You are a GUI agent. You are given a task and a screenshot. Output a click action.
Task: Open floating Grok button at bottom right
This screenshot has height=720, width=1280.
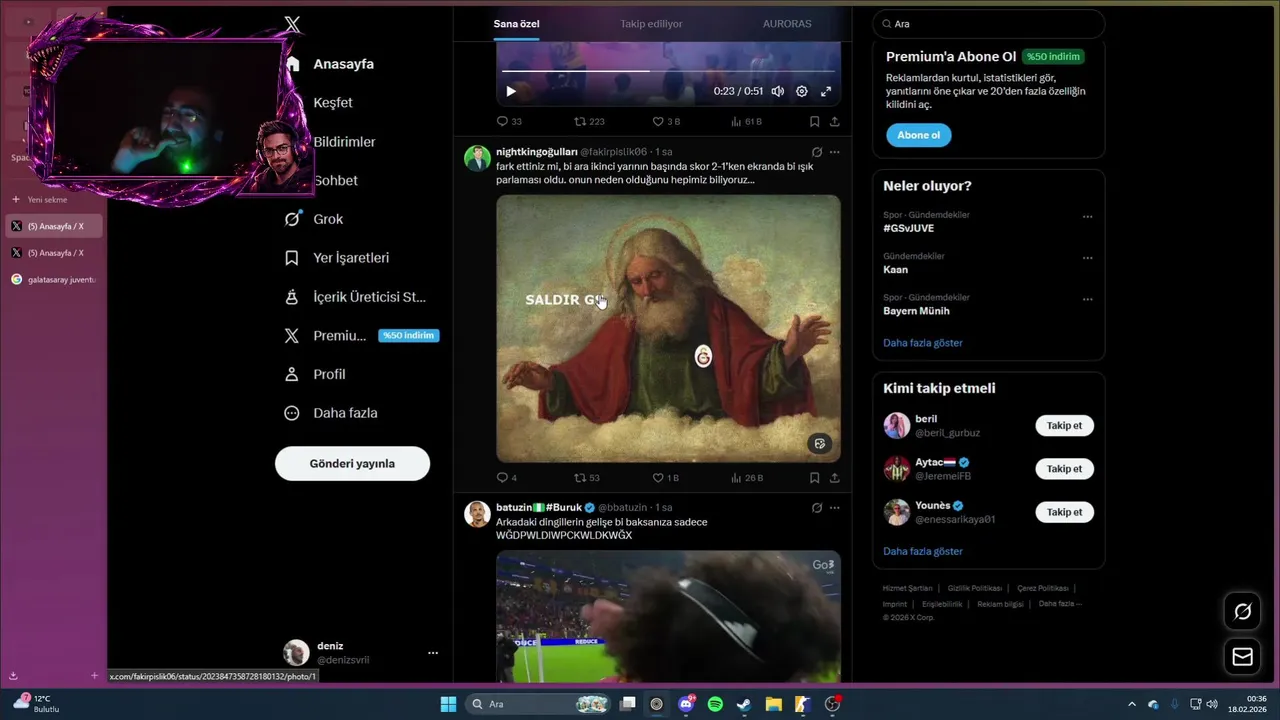[1242, 611]
